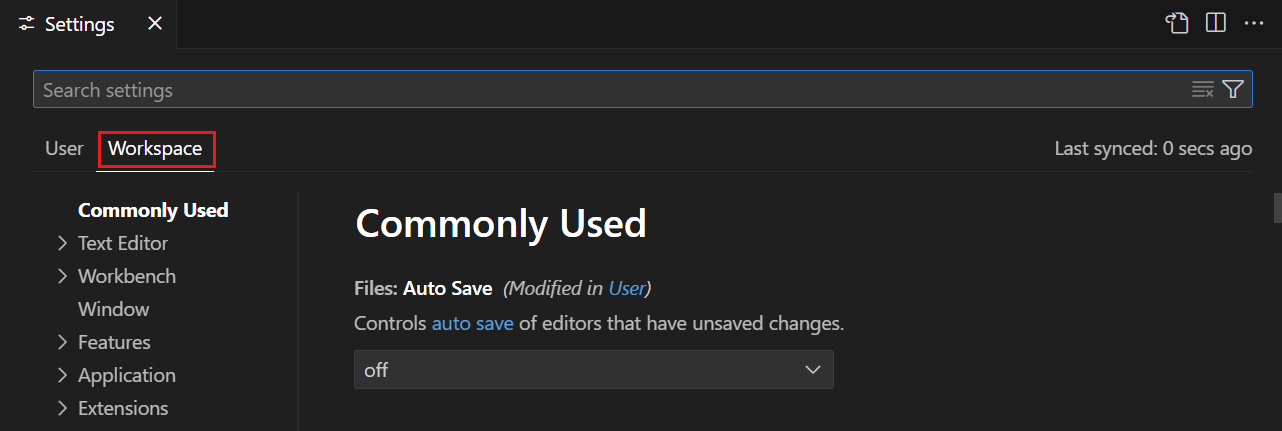Switch to the User settings tab
1282x431 pixels.
click(64, 149)
